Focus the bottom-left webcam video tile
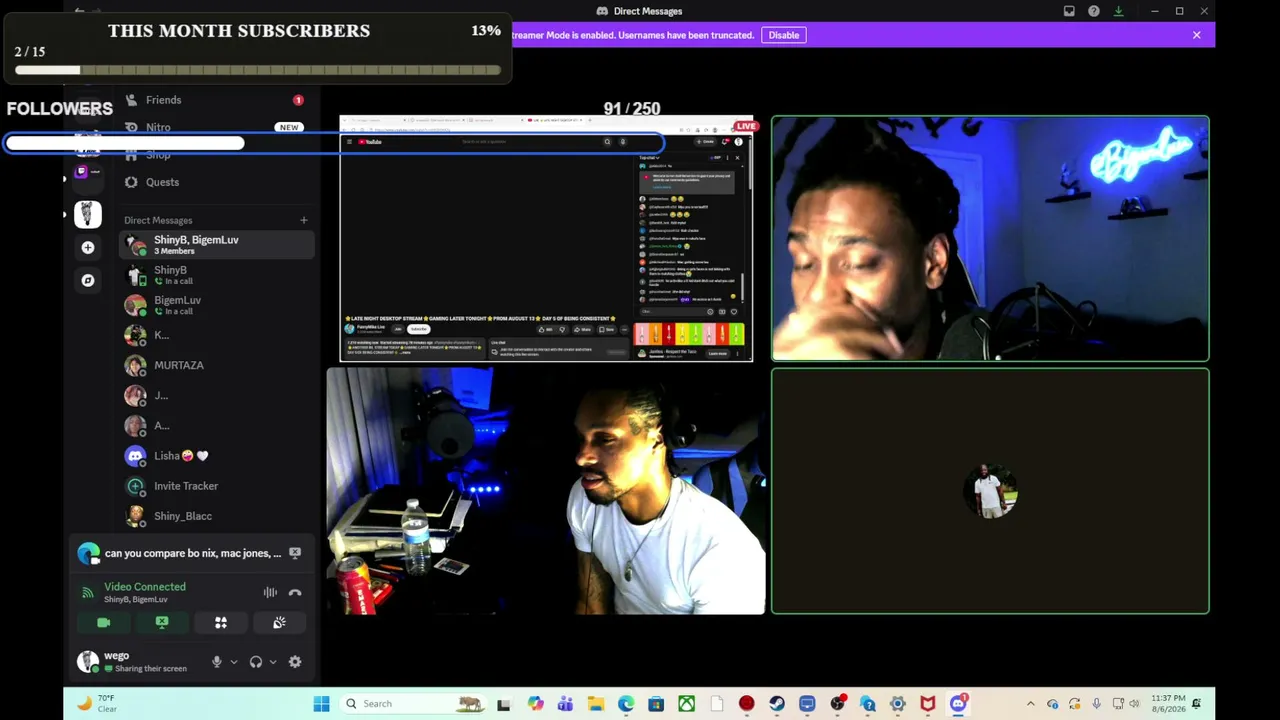The width and height of the screenshot is (1280, 720). (546, 491)
